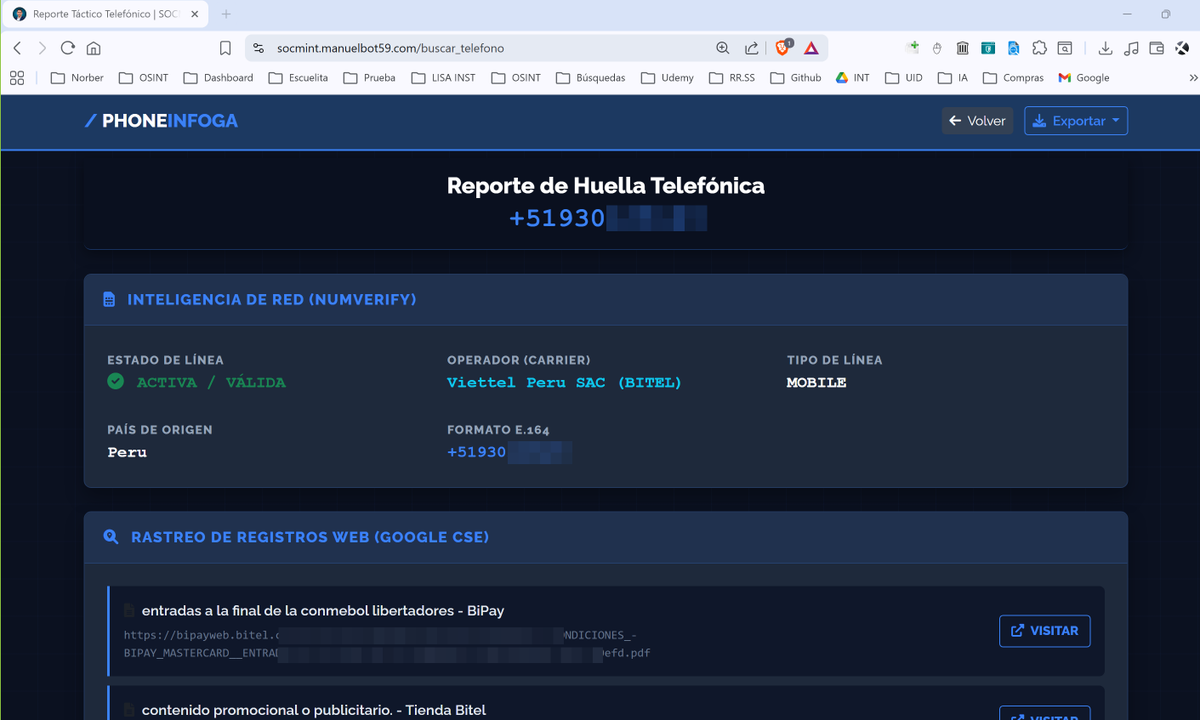
Task: Click the FORMATO E.164 number value
Action: [510, 452]
